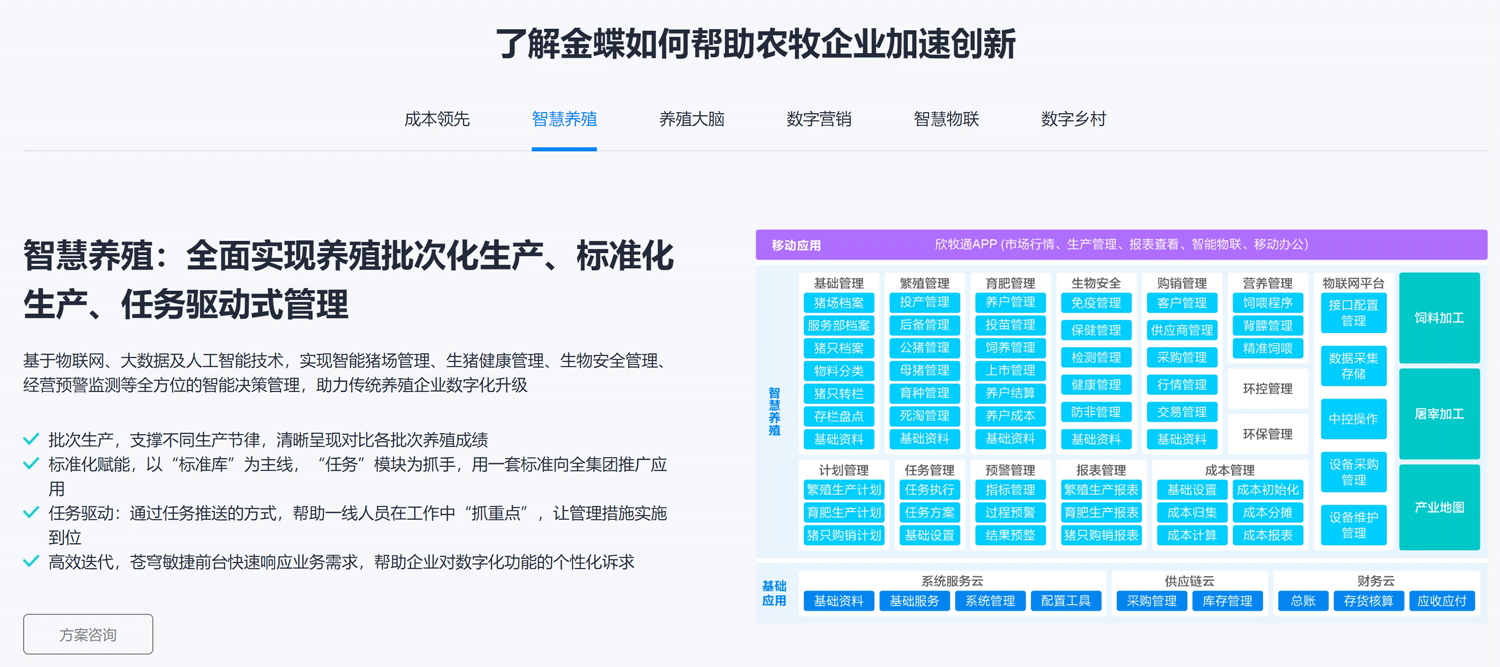
Task: Click the 总账 box under 财务云
Action: [1302, 601]
